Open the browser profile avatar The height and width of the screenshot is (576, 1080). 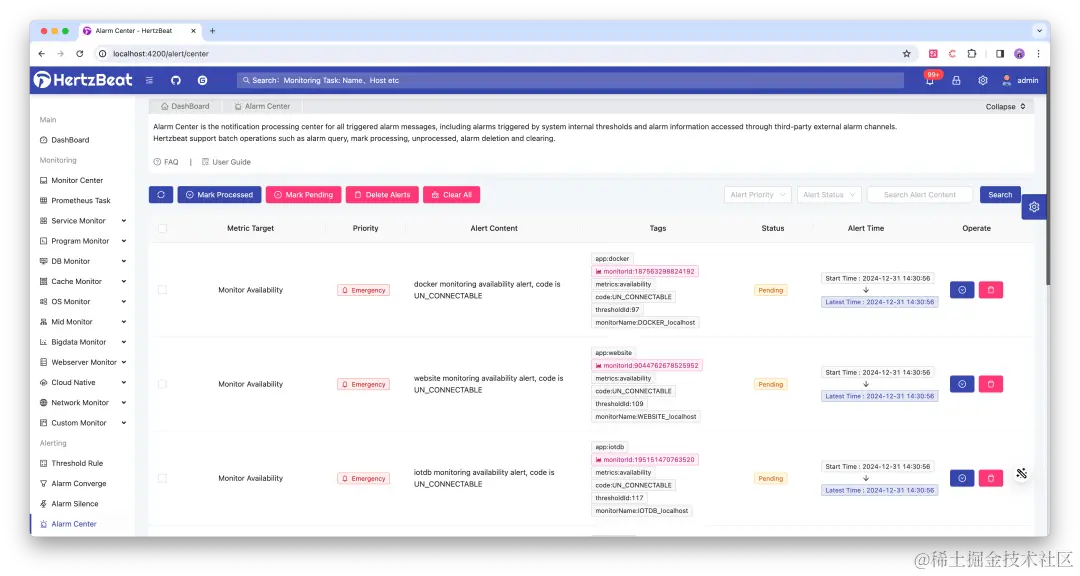pos(1019,54)
